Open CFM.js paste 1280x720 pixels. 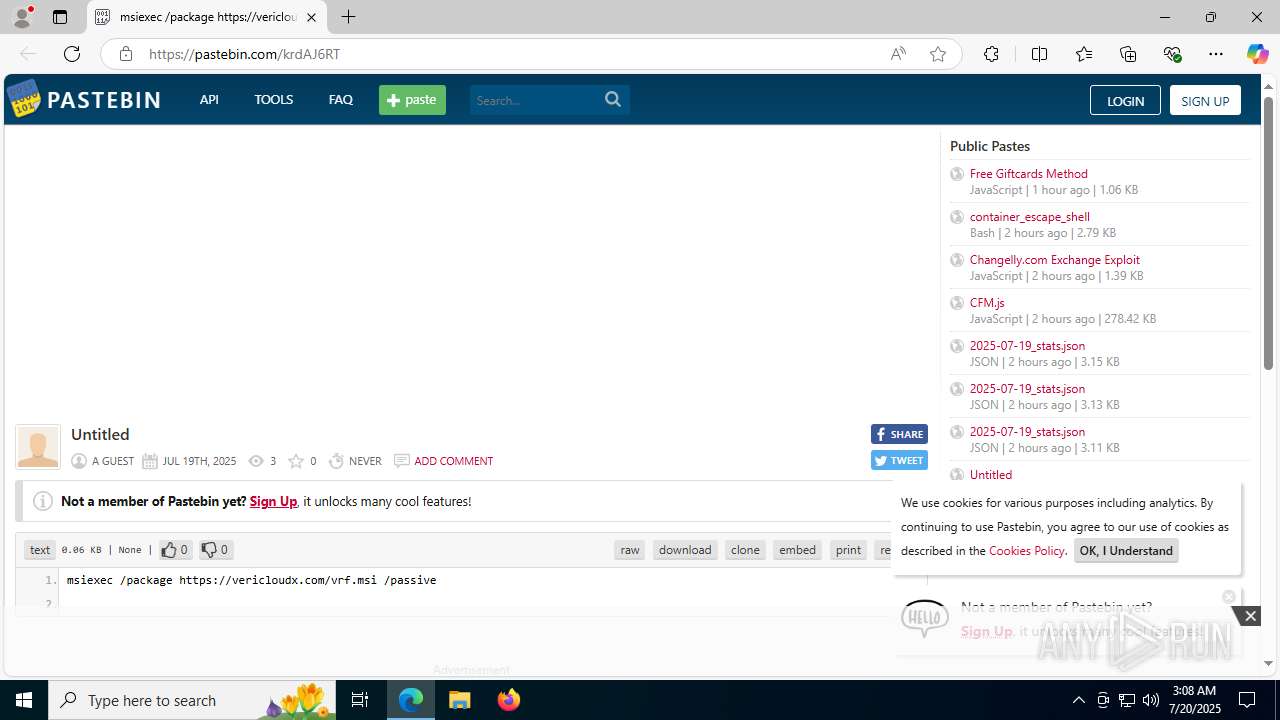coord(987,302)
